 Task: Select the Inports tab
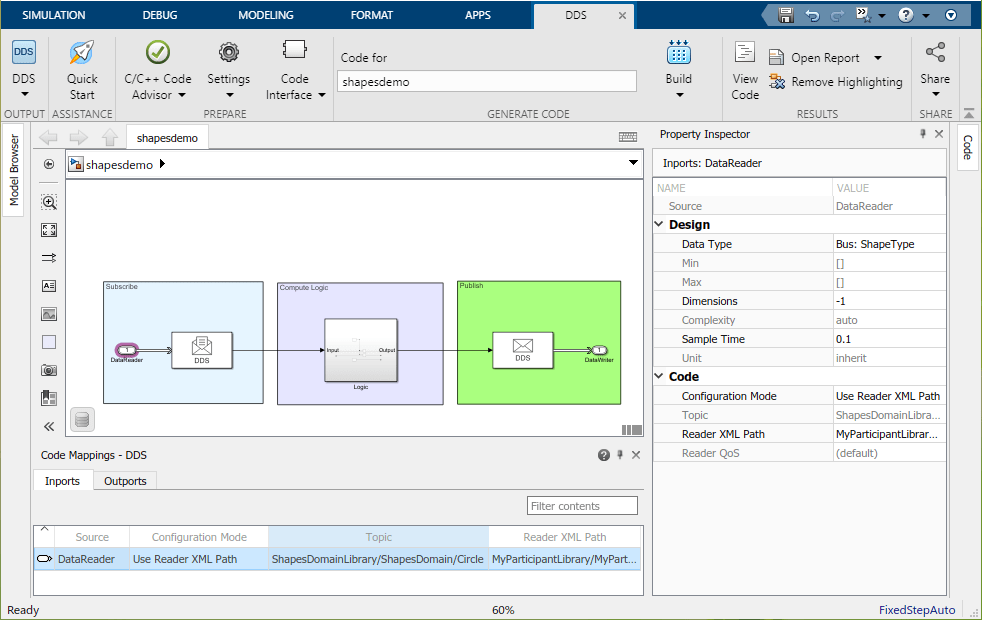(62, 481)
